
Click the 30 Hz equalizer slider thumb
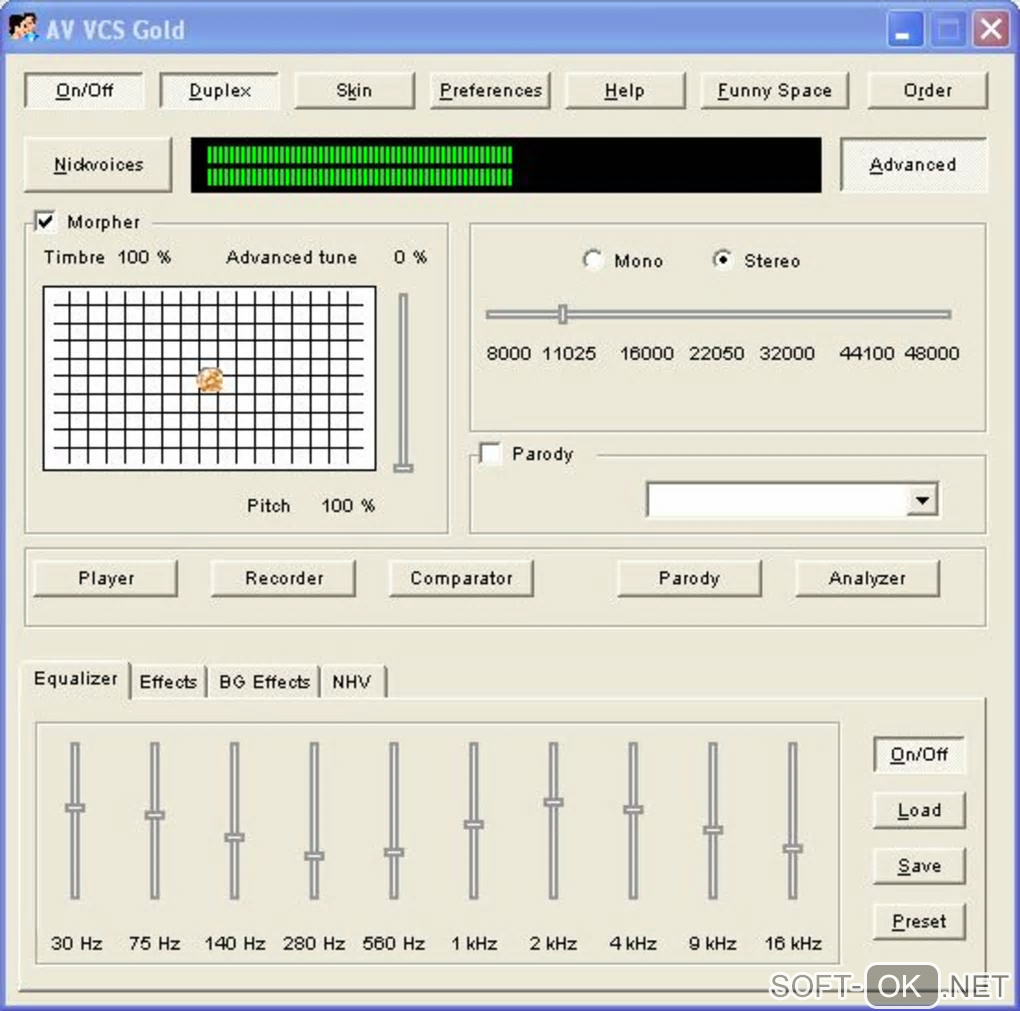[75, 808]
